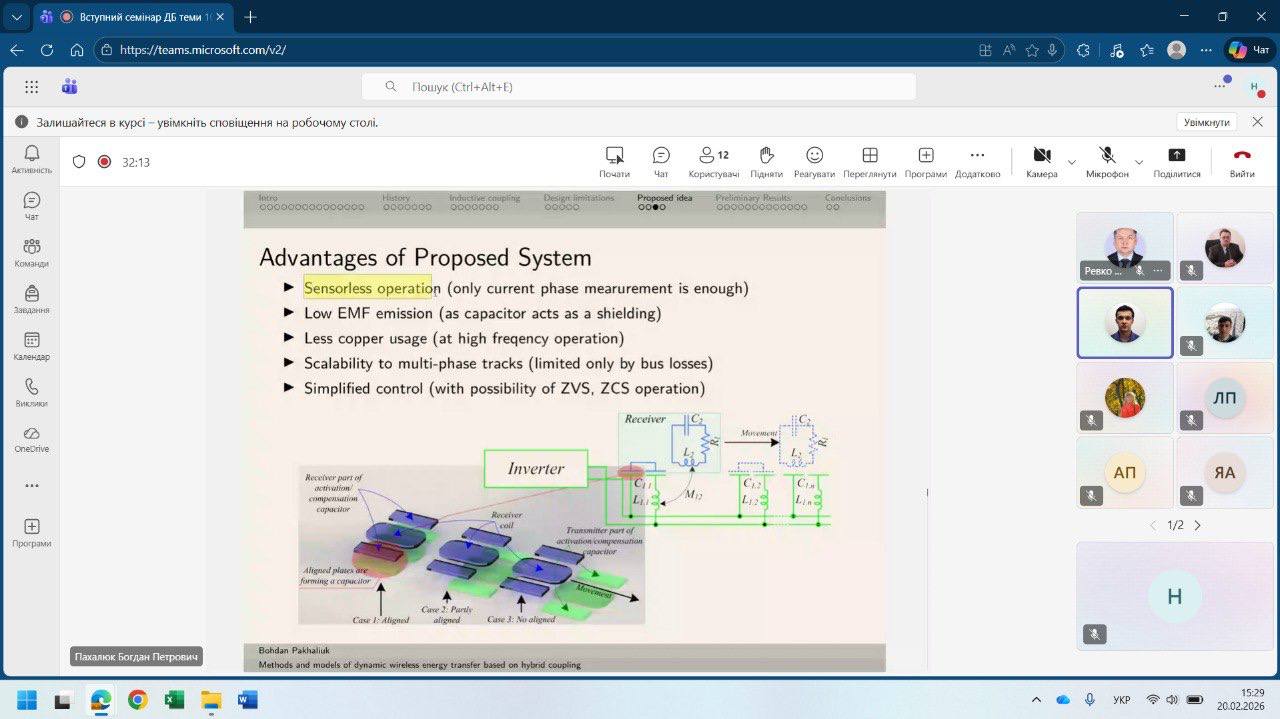This screenshot has height=719, width=1280.
Task: Open Переглянути view layout options
Action: pos(869,161)
